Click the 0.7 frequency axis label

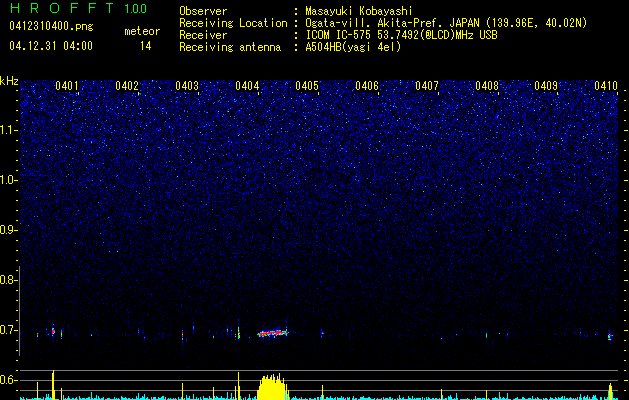[x=8, y=330]
